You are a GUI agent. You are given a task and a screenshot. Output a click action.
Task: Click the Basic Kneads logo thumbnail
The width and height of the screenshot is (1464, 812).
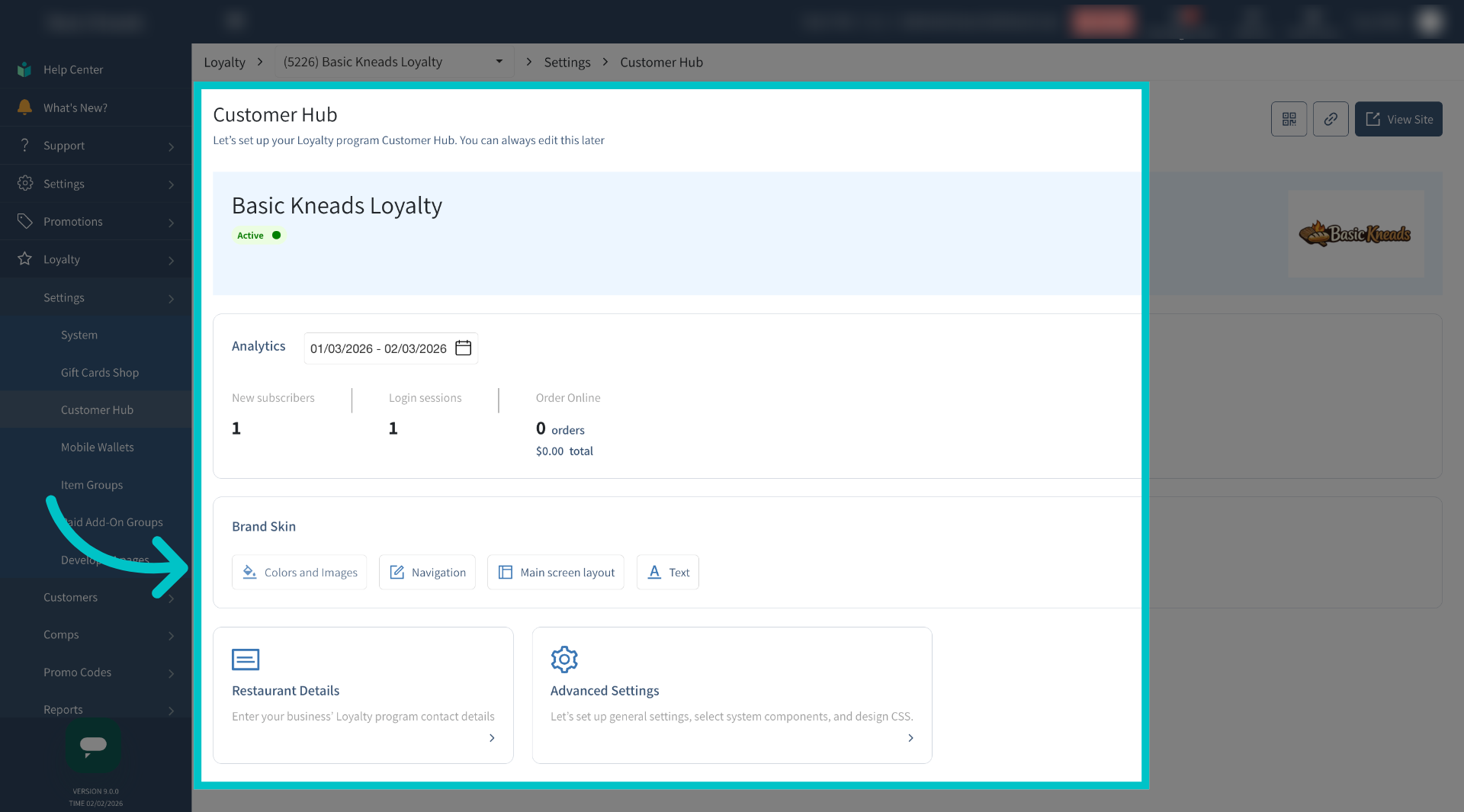(x=1356, y=233)
